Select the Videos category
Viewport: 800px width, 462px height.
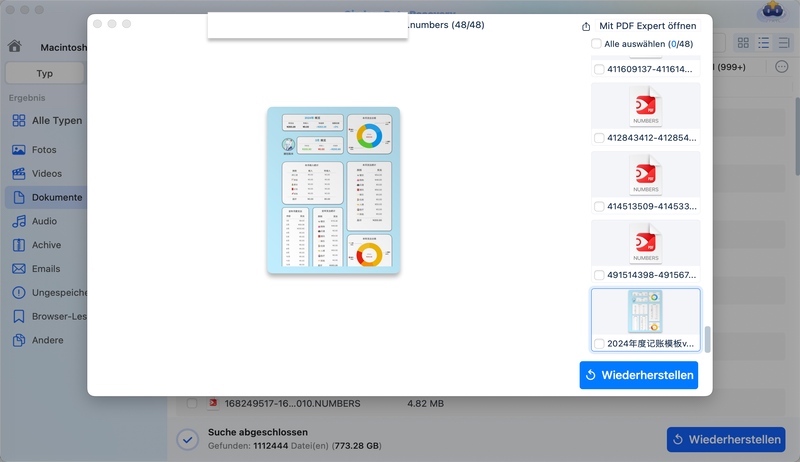pyautogui.click(x=46, y=173)
